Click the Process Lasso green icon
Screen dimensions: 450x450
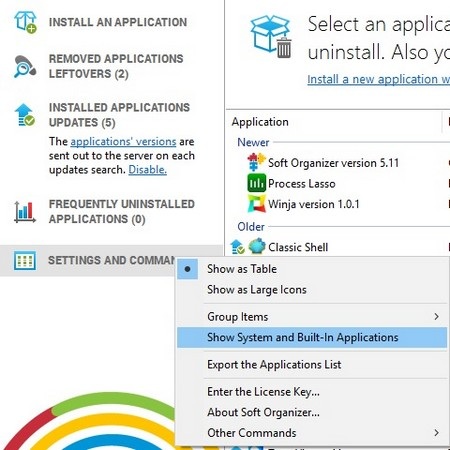pos(257,183)
